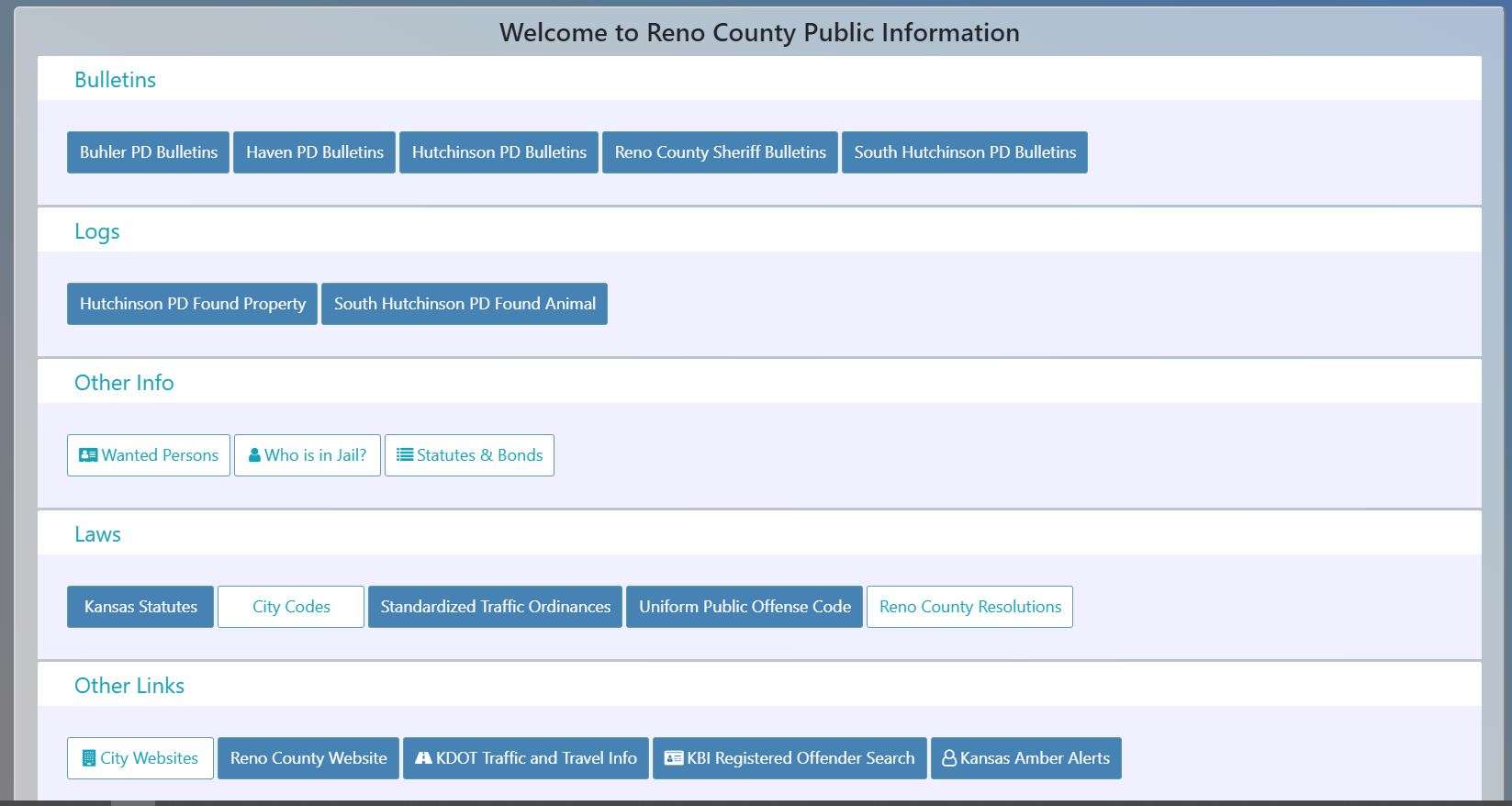Click the Laws section heading

click(x=97, y=534)
